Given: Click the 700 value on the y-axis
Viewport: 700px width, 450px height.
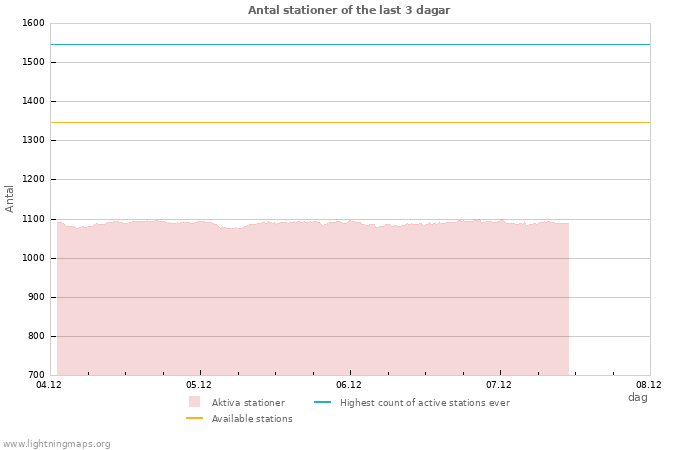Looking at the screenshot, I should tap(35, 375).
